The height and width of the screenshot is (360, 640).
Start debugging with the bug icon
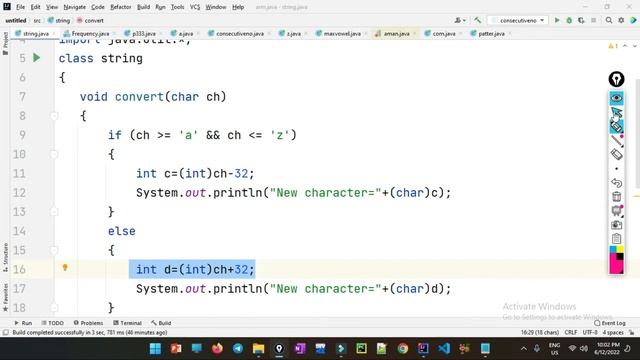pyautogui.click(x=569, y=20)
